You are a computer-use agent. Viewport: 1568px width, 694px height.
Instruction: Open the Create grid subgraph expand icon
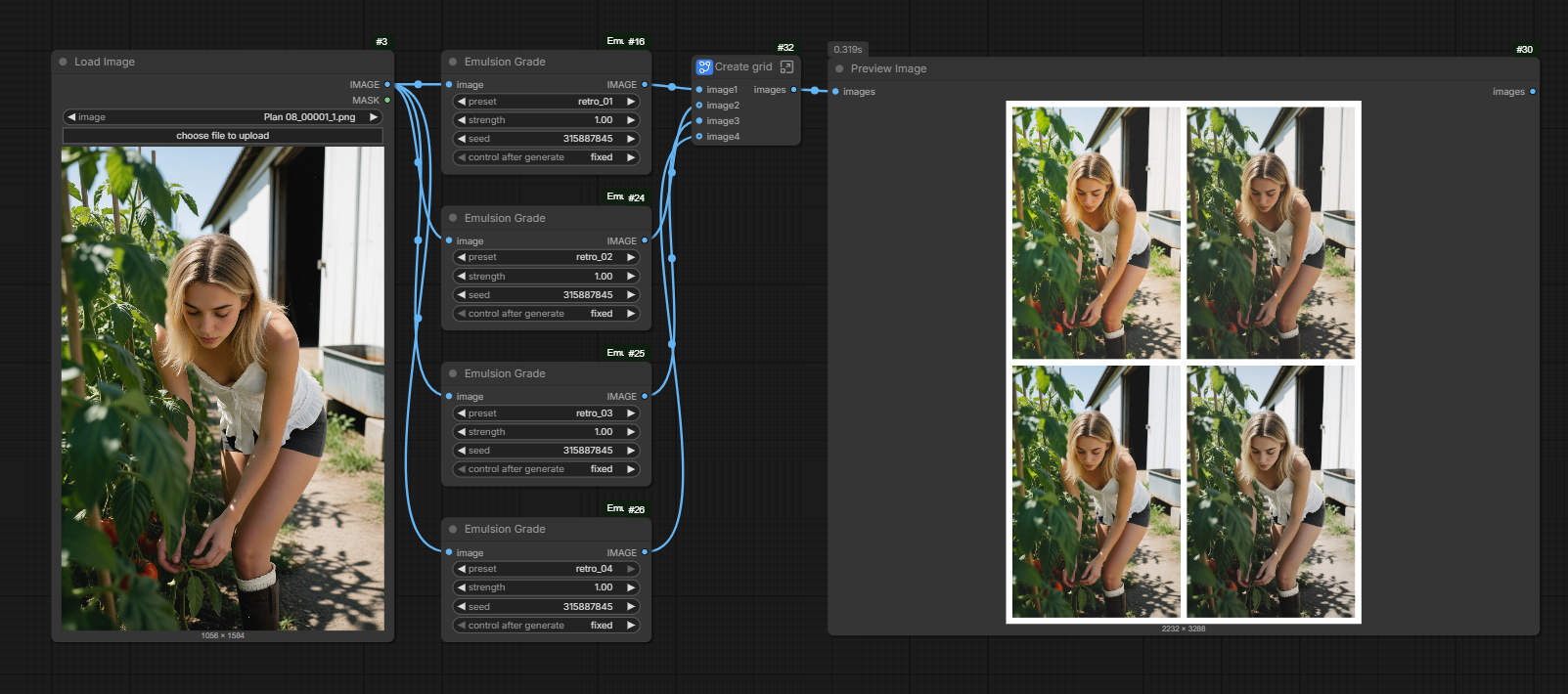pos(786,67)
